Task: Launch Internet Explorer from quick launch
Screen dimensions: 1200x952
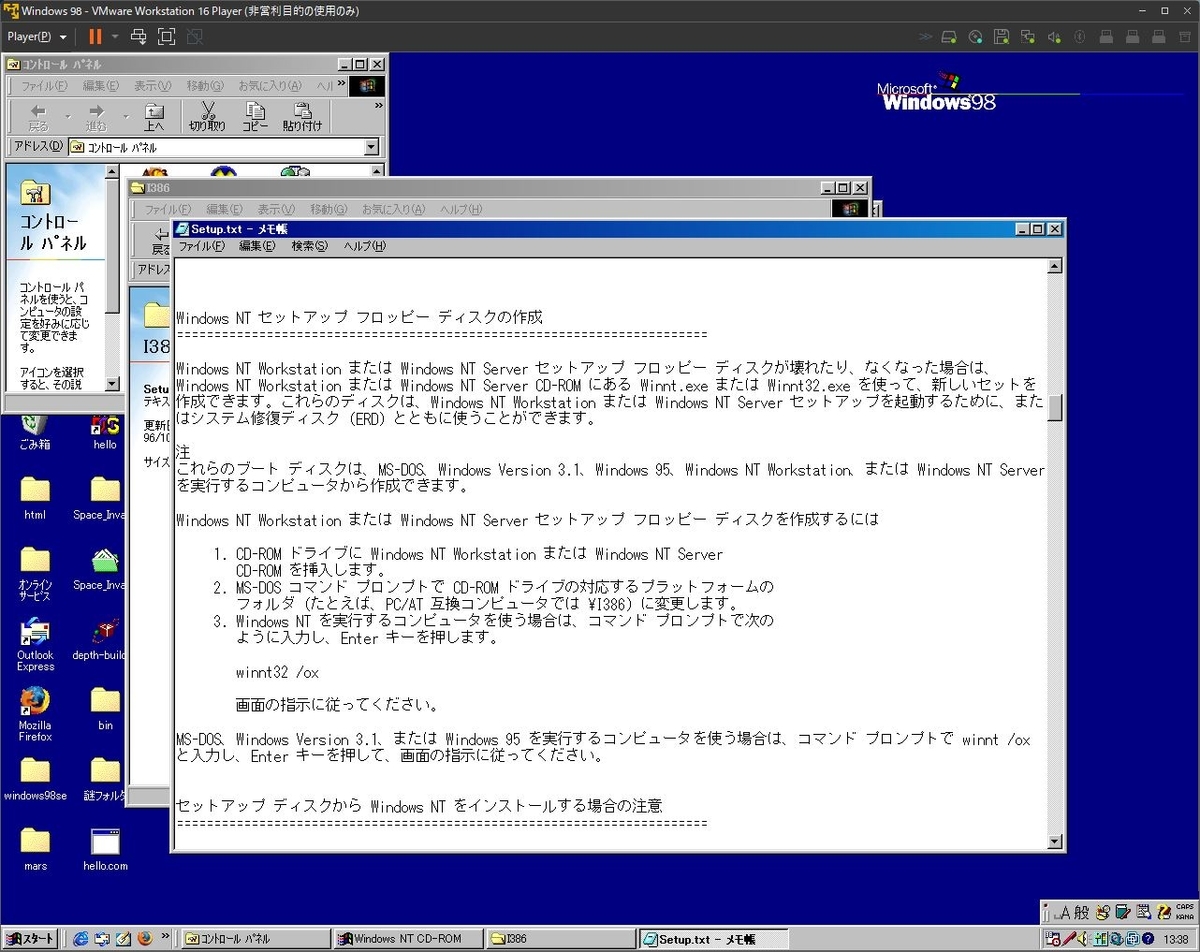Action: point(81,939)
